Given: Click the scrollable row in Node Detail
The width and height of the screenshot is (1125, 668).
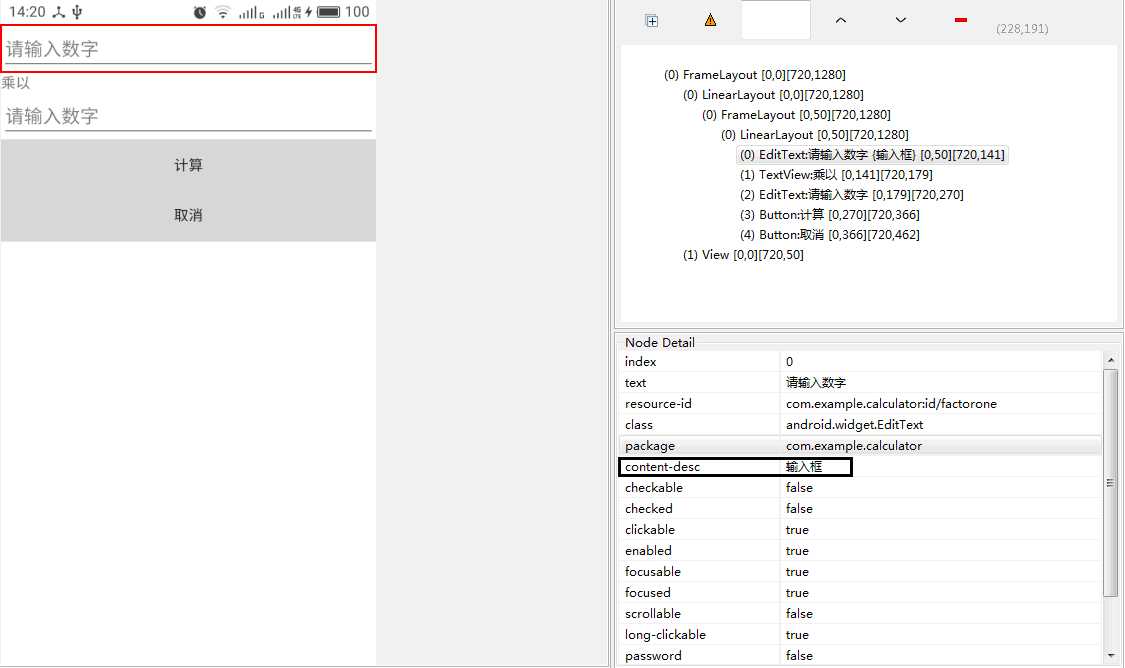Looking at the screenshot, I should pyautogui.click(x=860, y=613).
